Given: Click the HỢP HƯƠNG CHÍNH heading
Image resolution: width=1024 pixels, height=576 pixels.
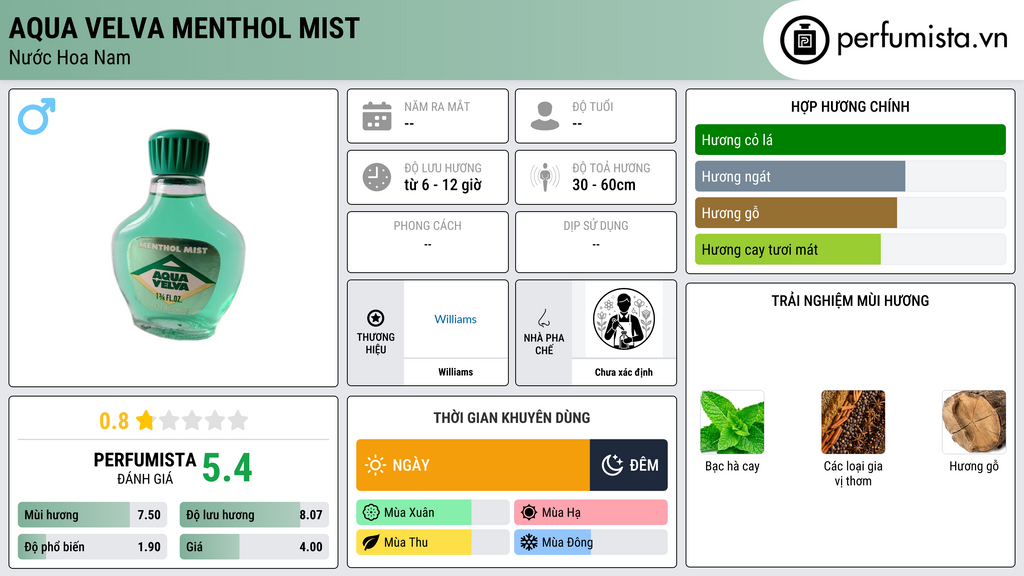Looking at the screenshot, I should [850, 106].
